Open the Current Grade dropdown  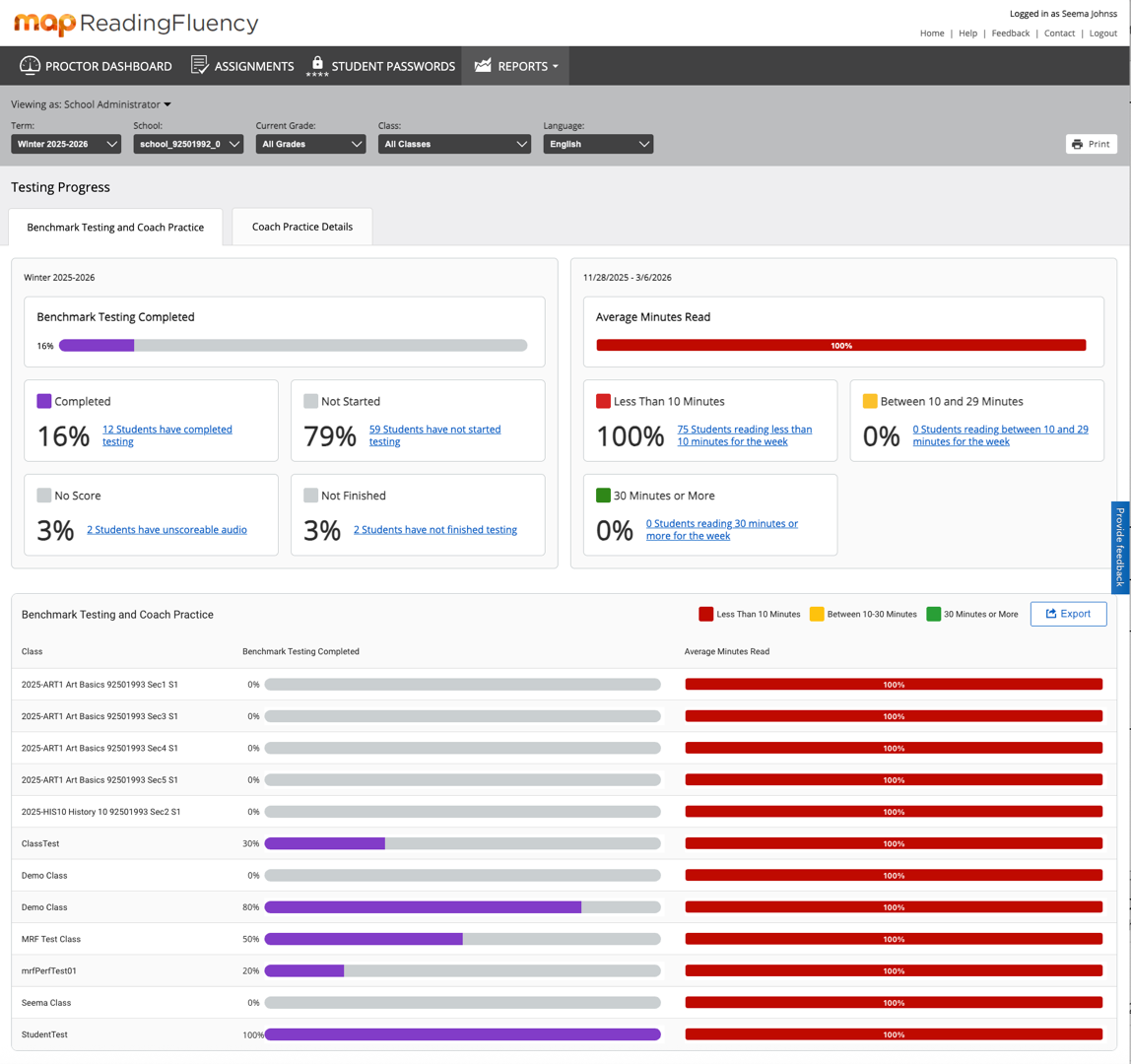[310, 144]
